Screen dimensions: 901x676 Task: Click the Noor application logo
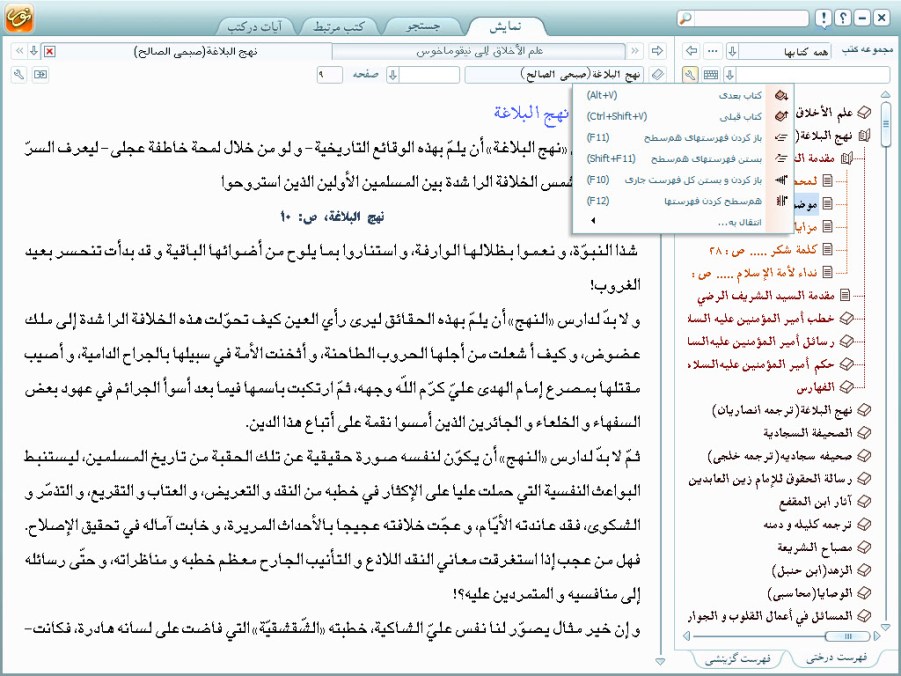pyautogui.click(x=20, y=17)
